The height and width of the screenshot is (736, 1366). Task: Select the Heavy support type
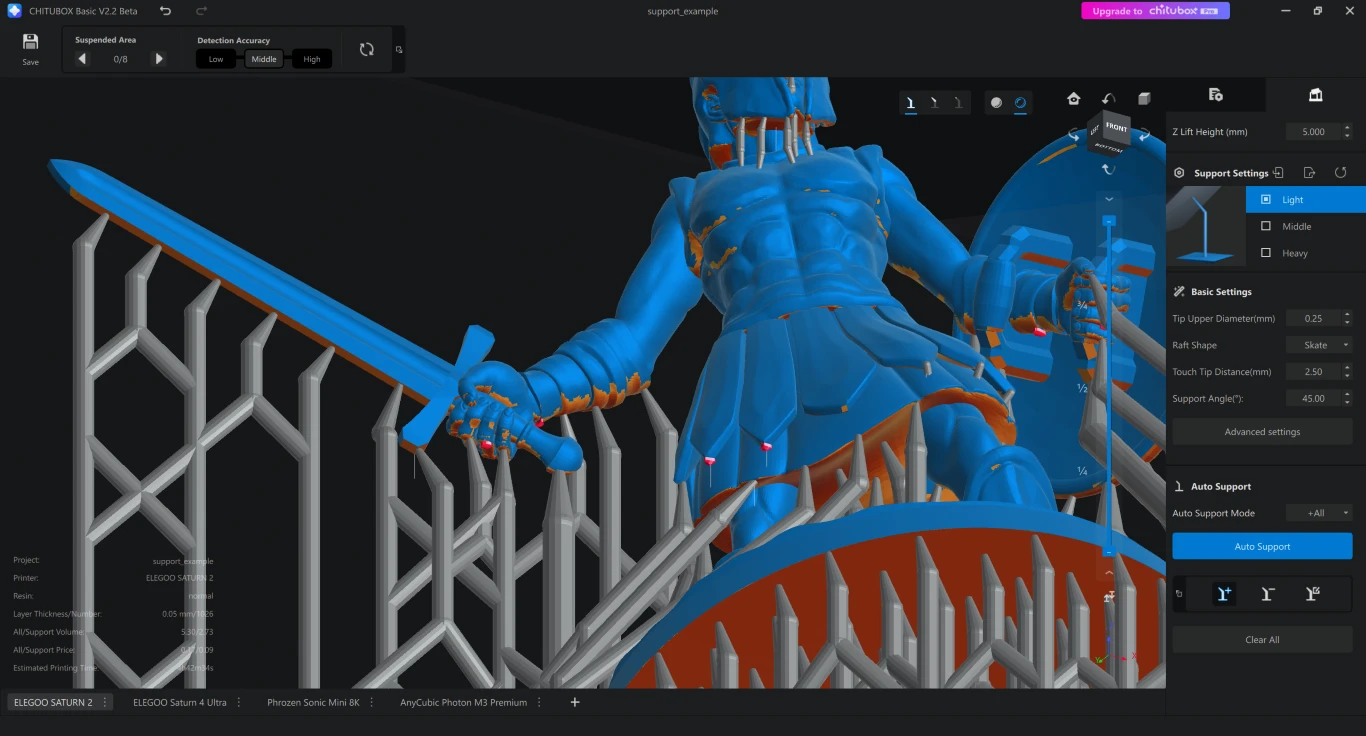(x=1305, y=253)
